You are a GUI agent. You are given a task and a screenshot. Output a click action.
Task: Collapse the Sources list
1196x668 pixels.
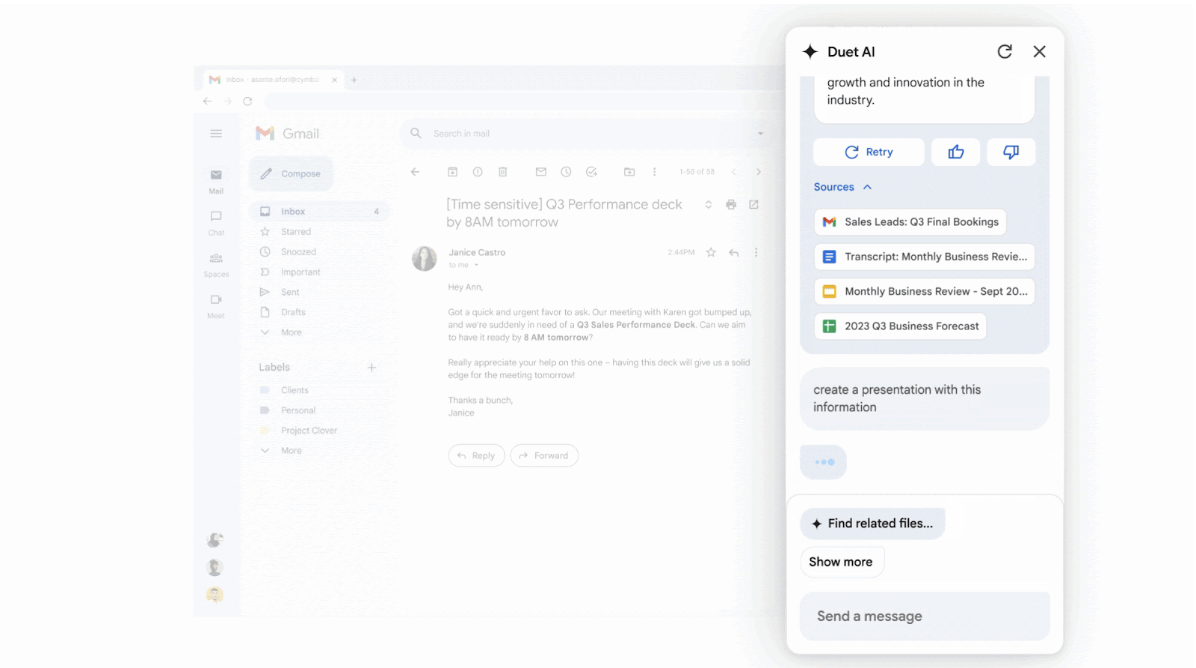coord(843,187)
